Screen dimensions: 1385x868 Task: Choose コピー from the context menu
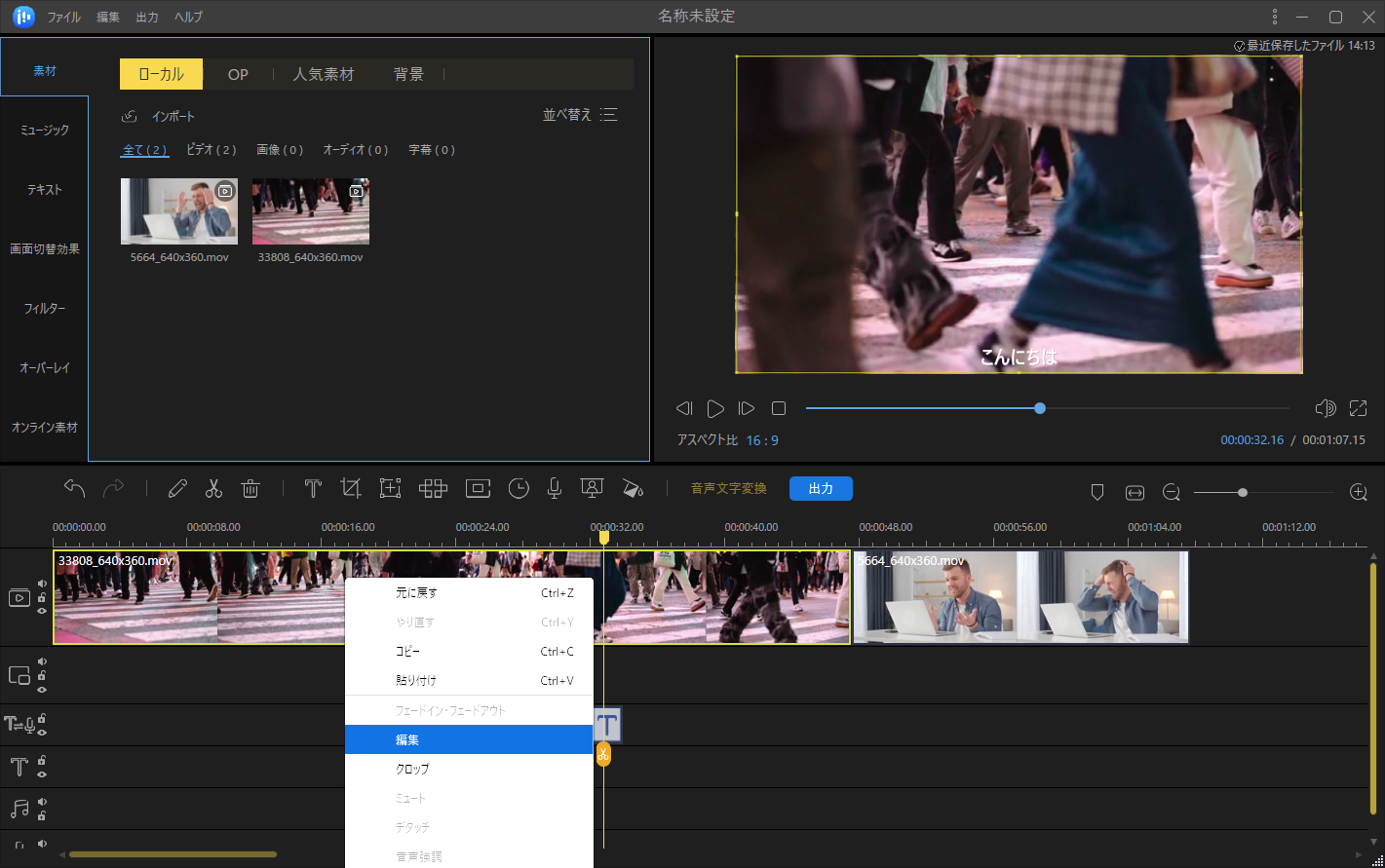(x=469, y=651)
